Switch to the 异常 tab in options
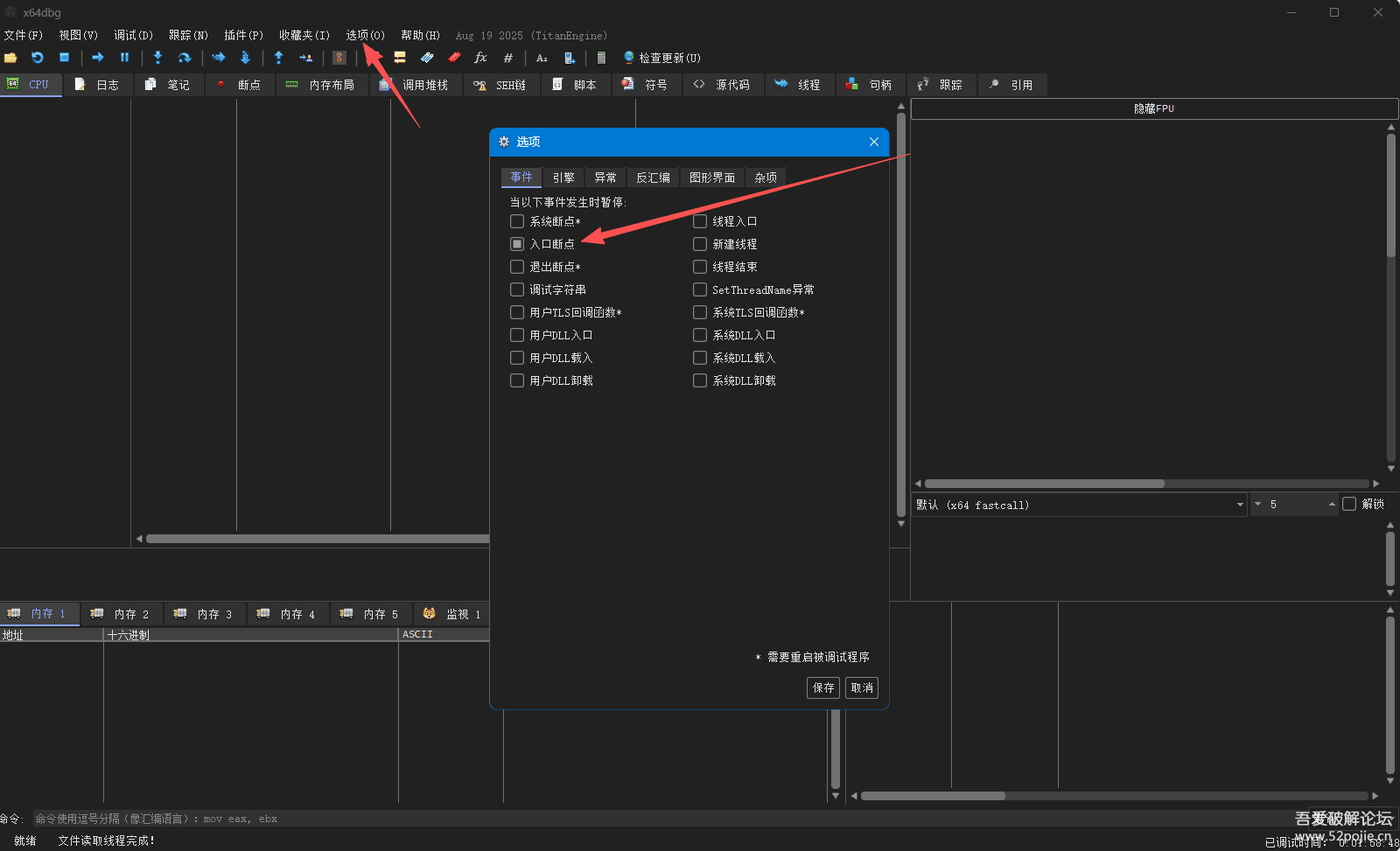Viewport: 1400px width, 851px height. 605,178
